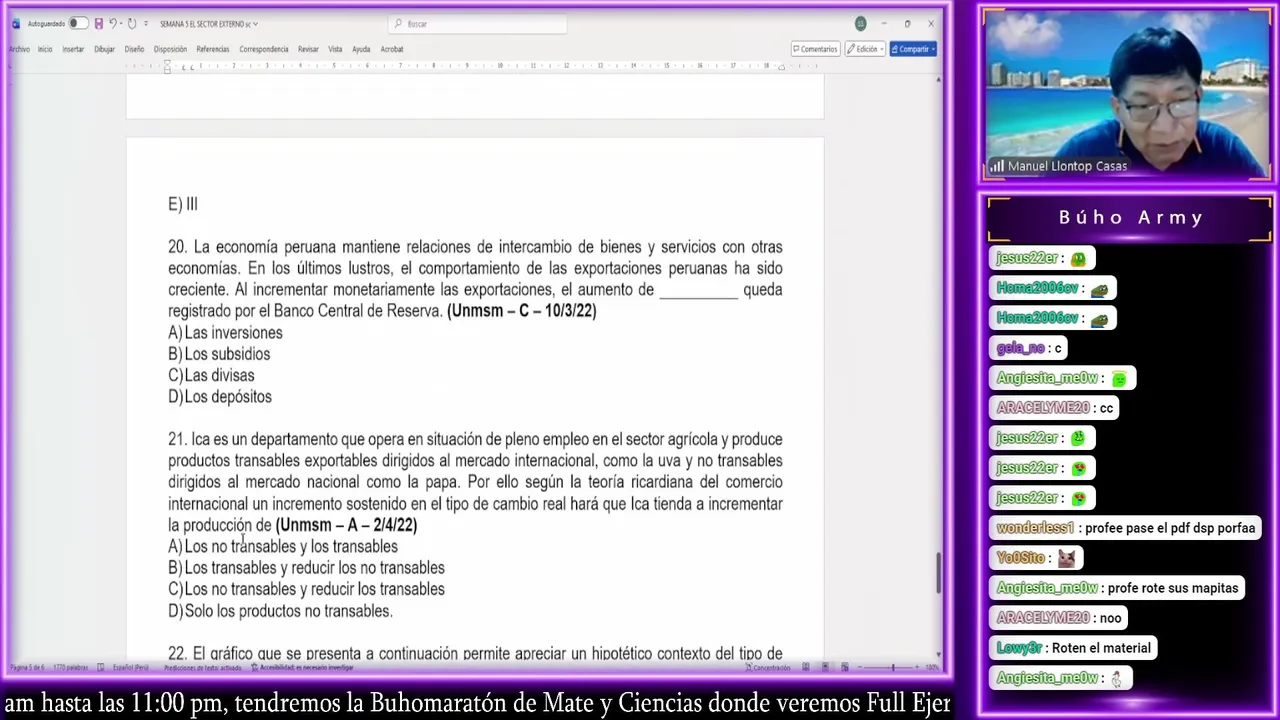Click the webcam video of Manuel Llontop Casas
The height and width of the screenshot is (720, 1280).
coord(1127,96)
